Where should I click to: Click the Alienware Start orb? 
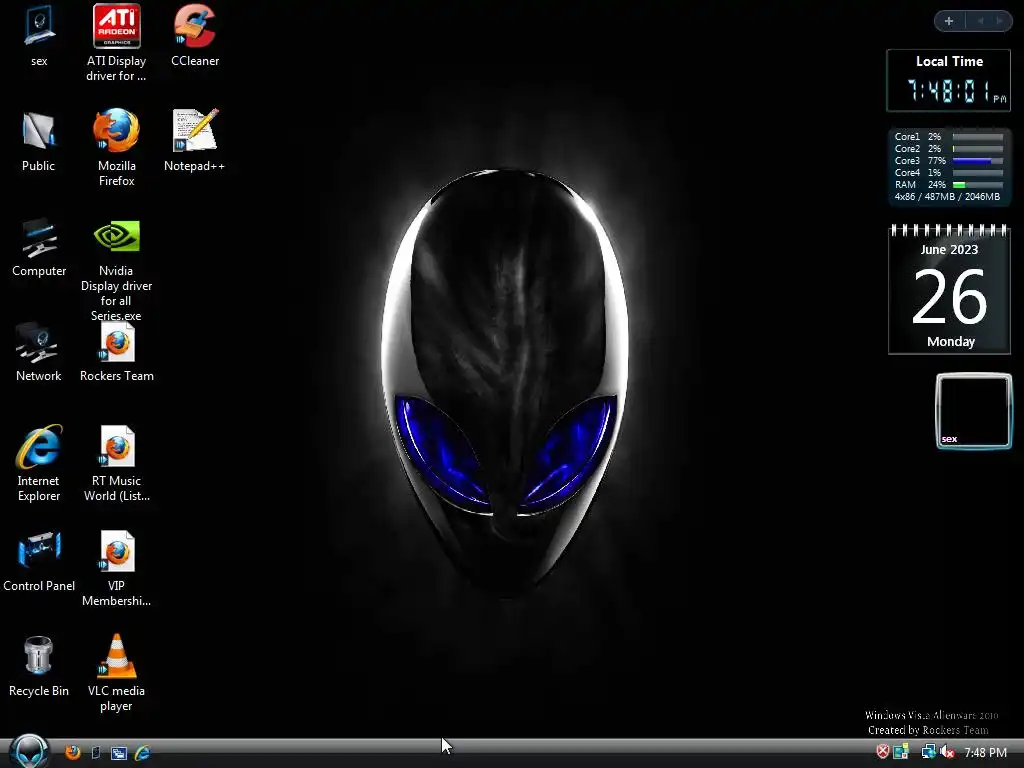pos(29,752)
